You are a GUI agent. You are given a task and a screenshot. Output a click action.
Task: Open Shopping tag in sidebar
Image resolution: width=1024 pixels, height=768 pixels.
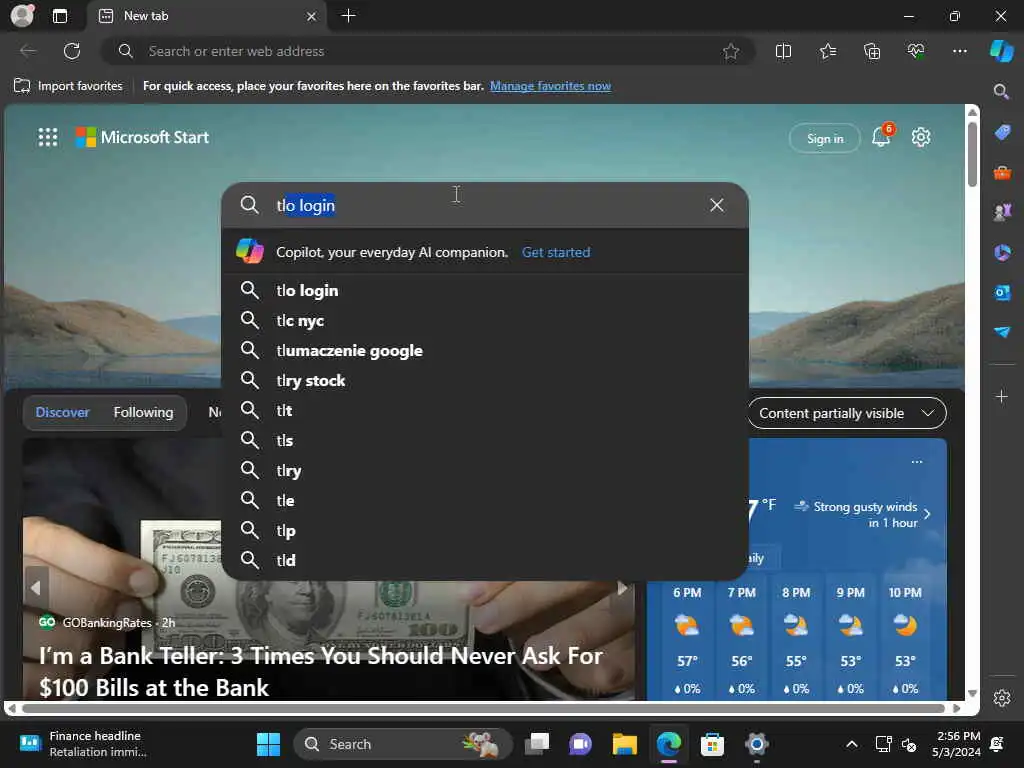1002,133
